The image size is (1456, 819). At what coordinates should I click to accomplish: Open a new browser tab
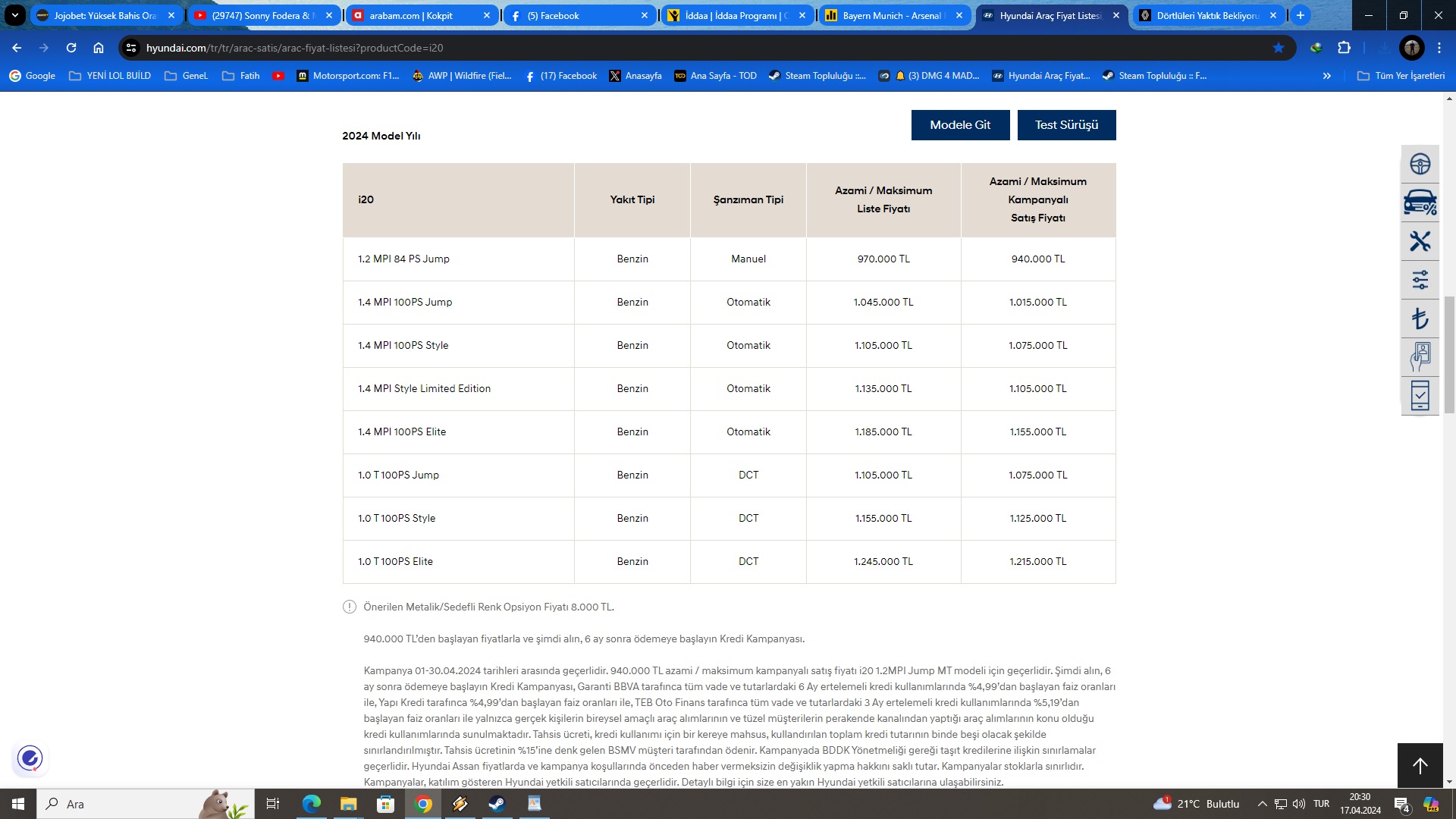point(1301,15)
